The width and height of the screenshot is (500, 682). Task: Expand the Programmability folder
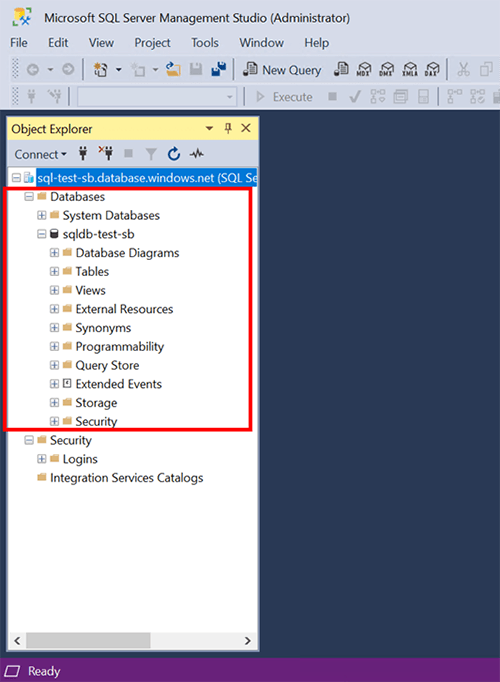pyautogui.click(x=54, y=346)
